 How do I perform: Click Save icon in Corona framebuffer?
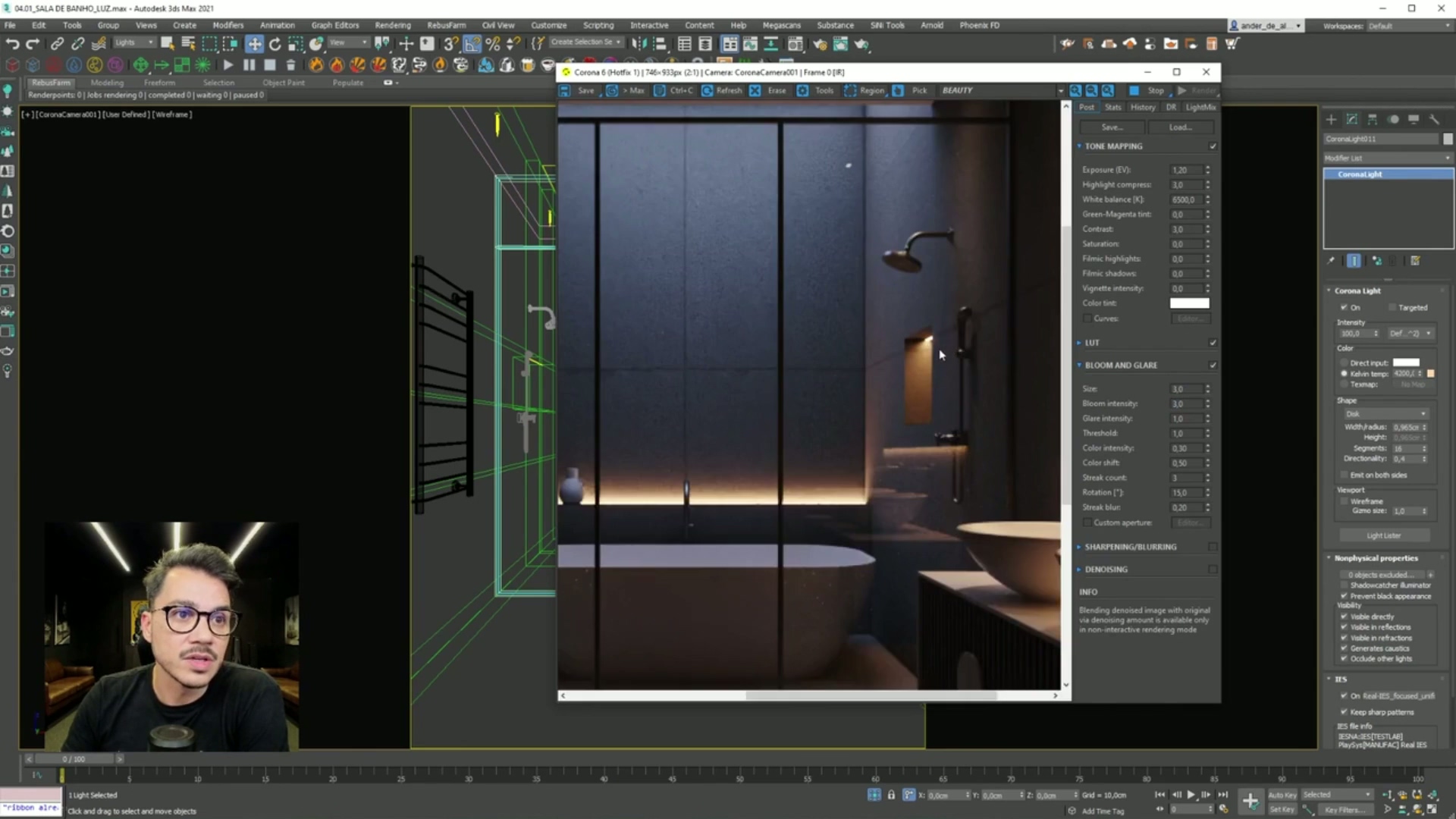(565, 90)
